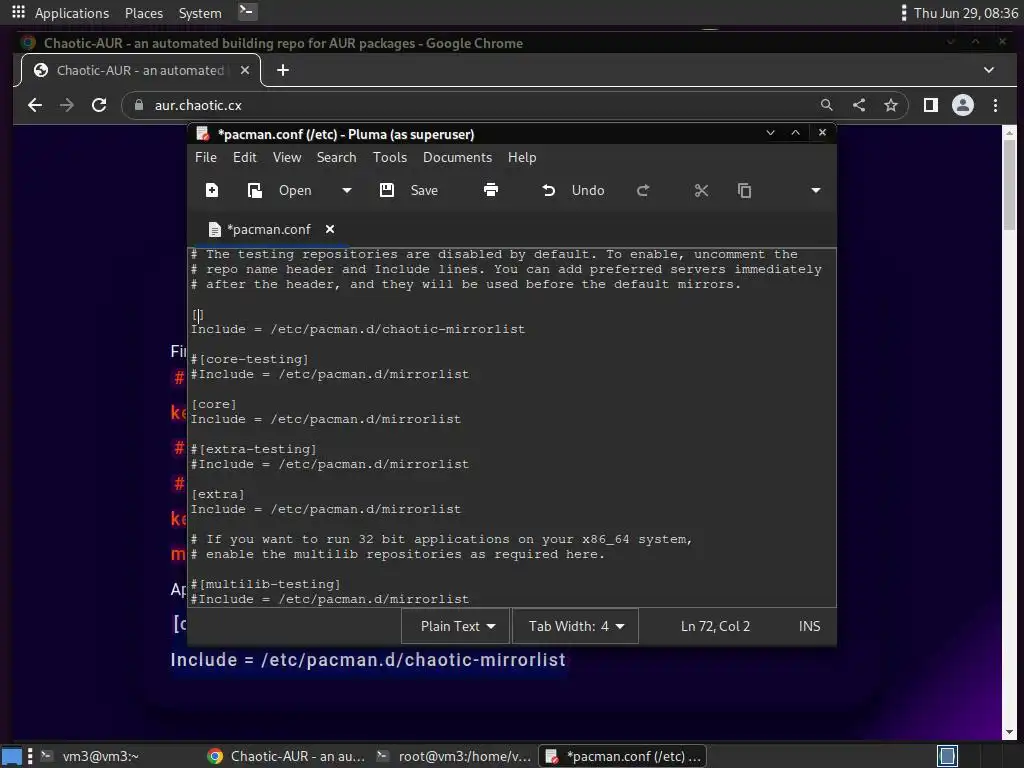This screenshot has width=1024, height=768.
Task: Click the #[core-testing] line
Action: (249, 360)
